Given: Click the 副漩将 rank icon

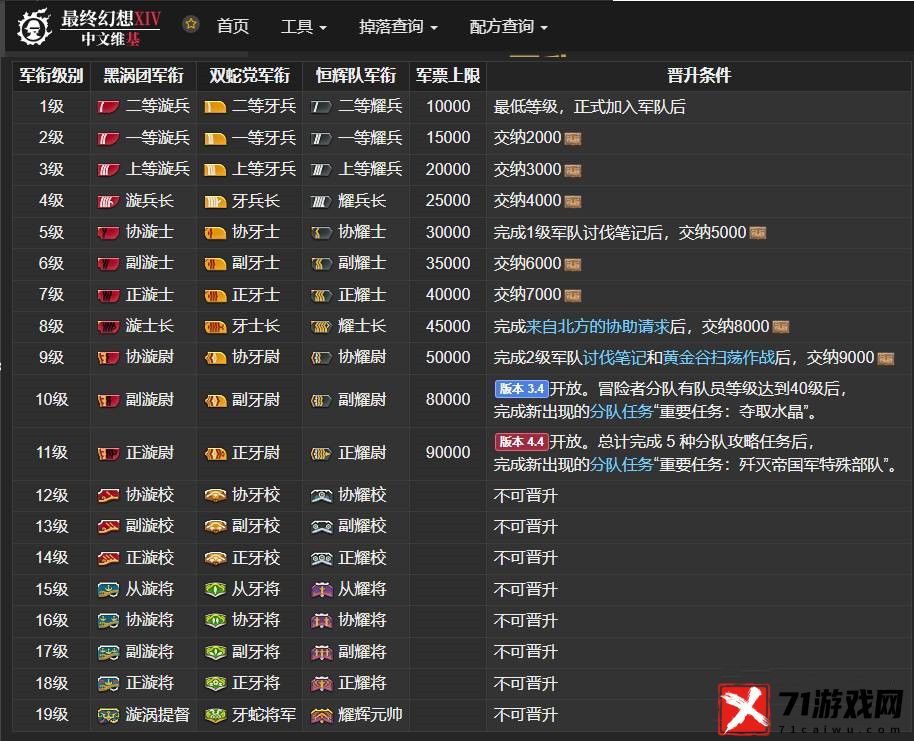Looking at the screenshot, I should 108,652.
